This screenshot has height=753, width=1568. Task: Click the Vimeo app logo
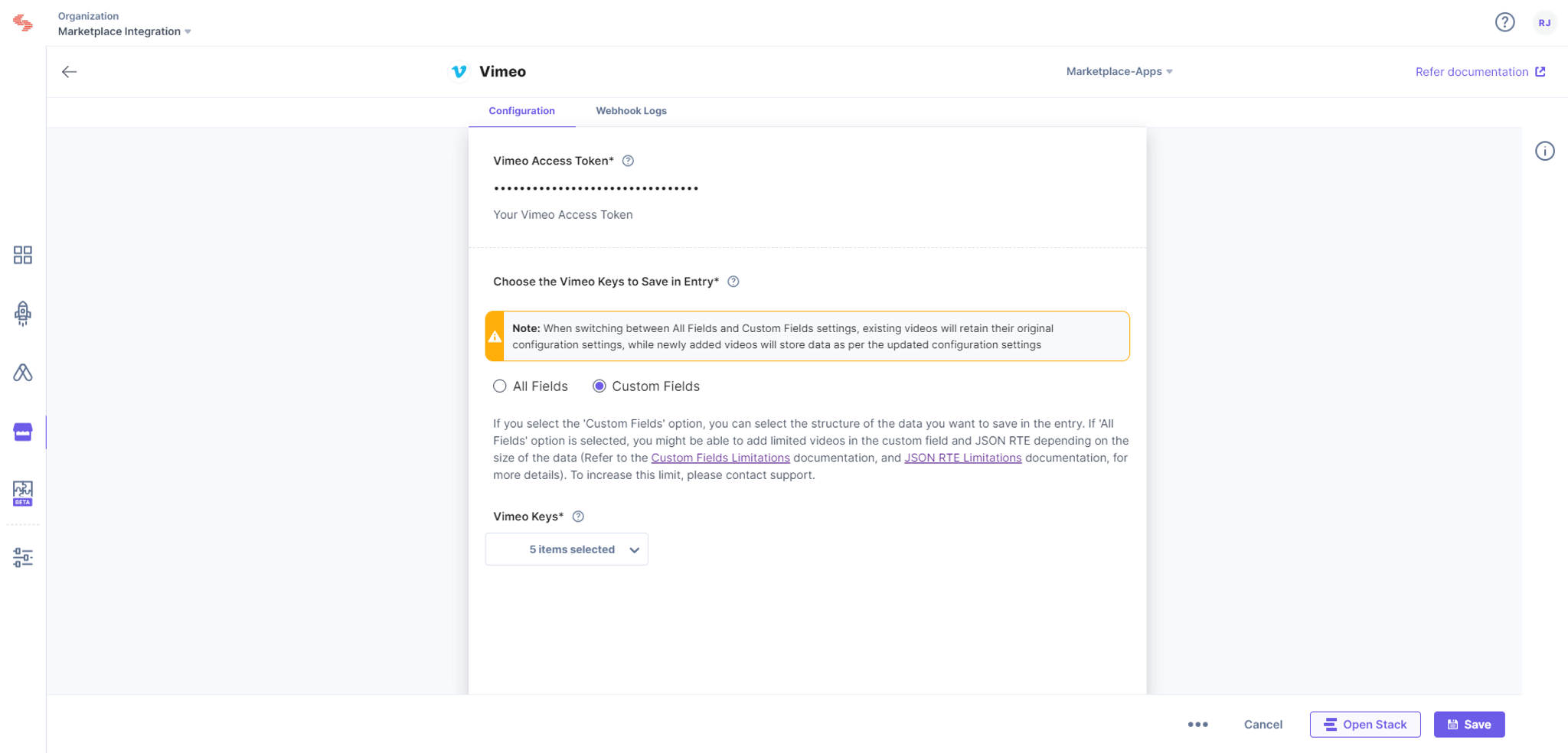click(459, 71)
